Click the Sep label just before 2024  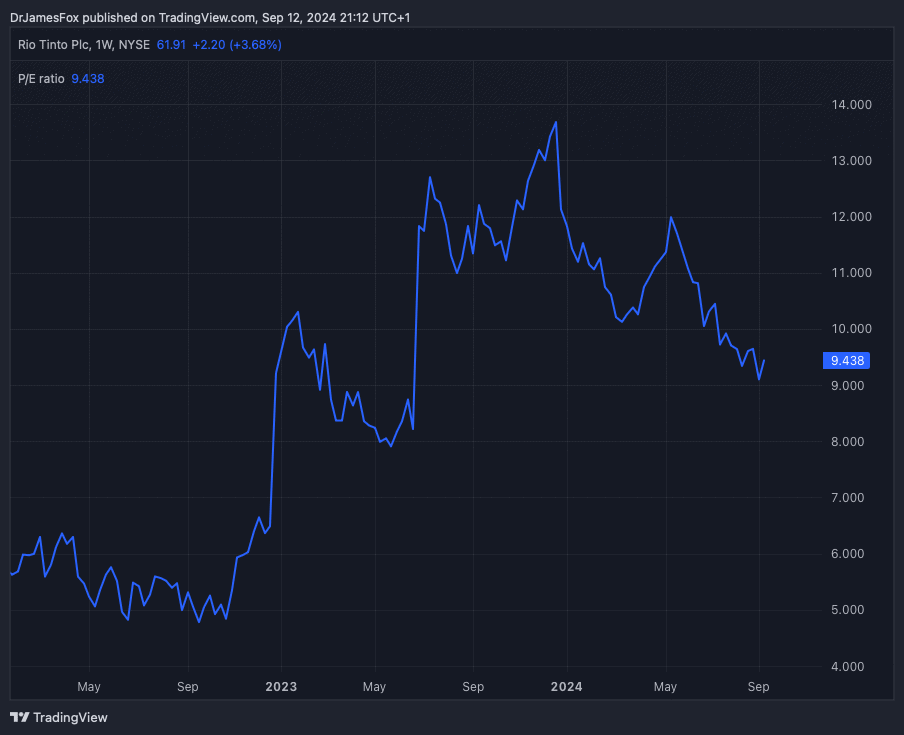tap(473, 687)
